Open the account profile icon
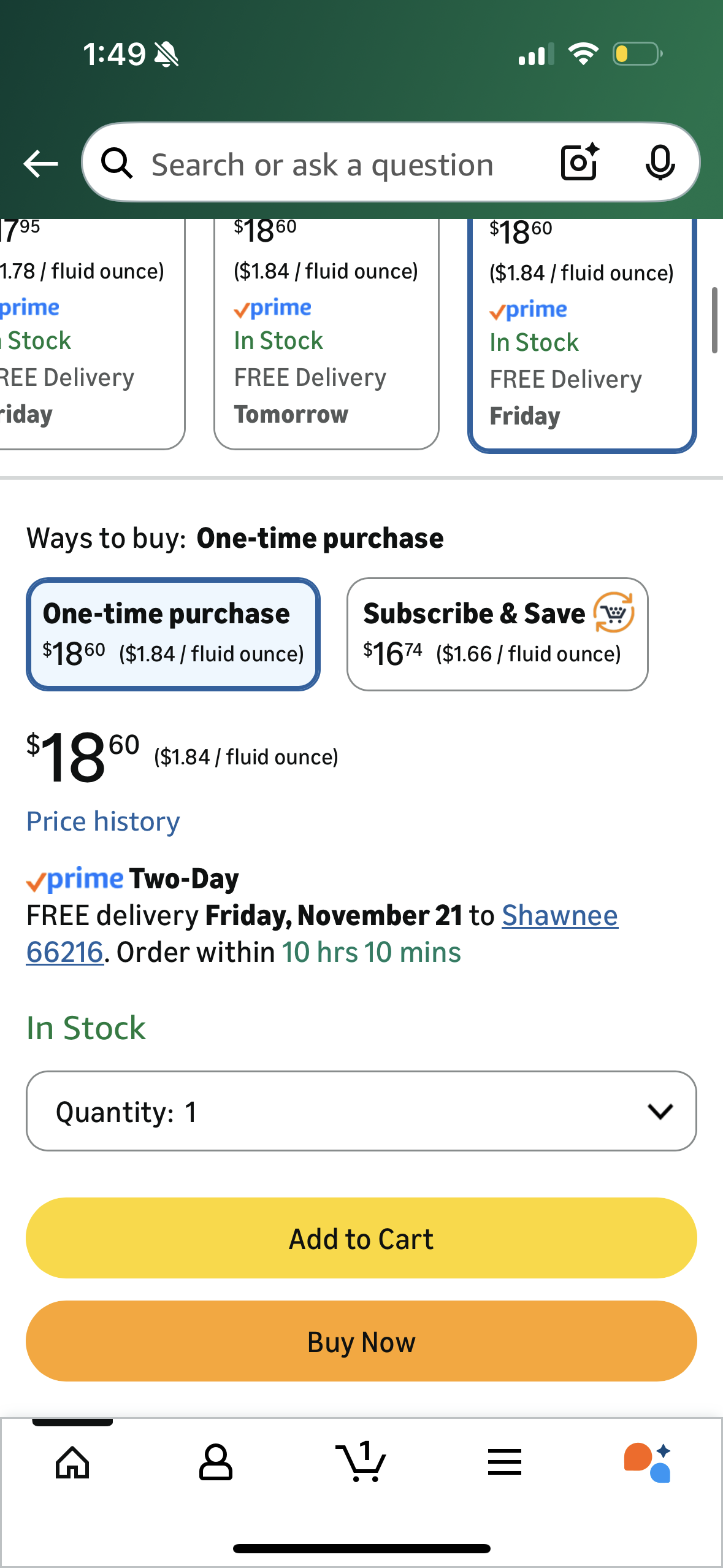The width and height of the screenshot is (723, 1568). tap(216, 1462)
